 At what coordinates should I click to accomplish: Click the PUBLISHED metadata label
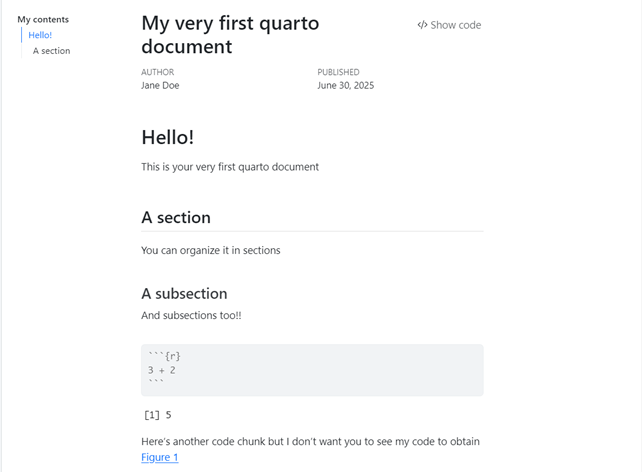coord(338,72)
